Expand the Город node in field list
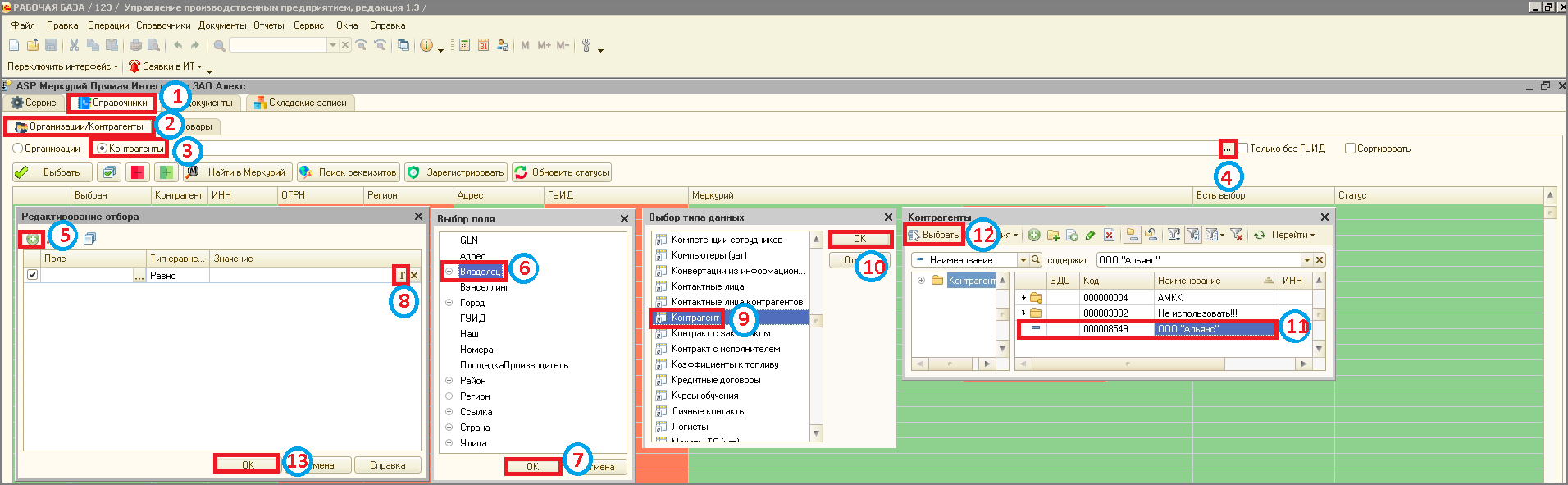This screenshot has width=1568, height=485. 449,303
